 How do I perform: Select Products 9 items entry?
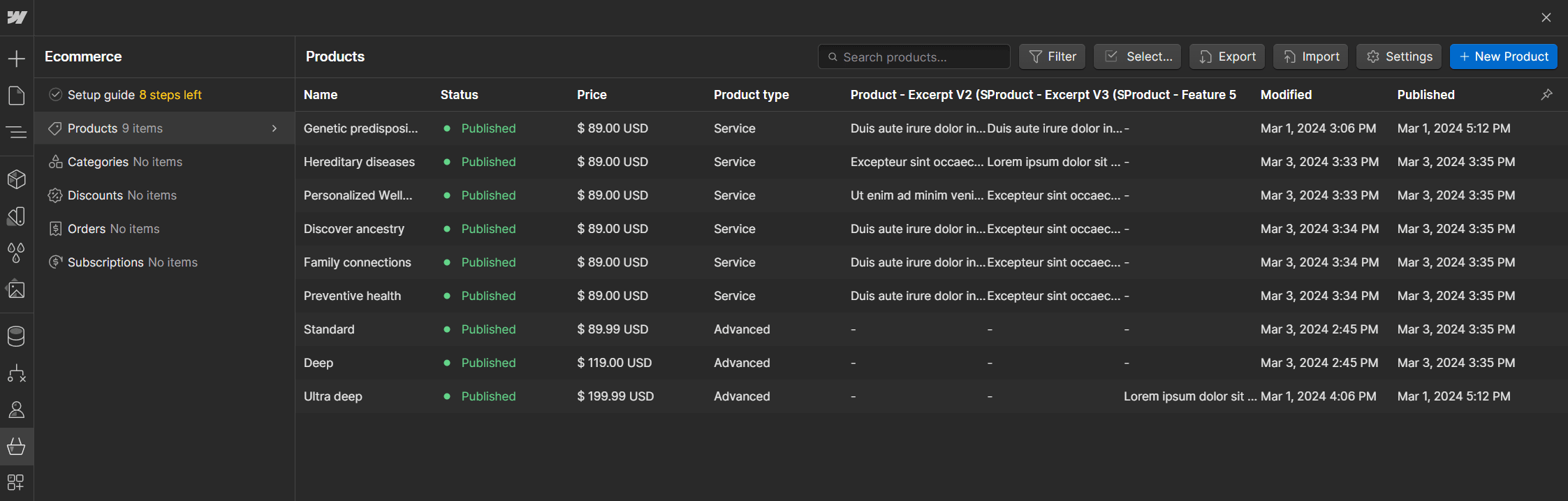[165, 128]
